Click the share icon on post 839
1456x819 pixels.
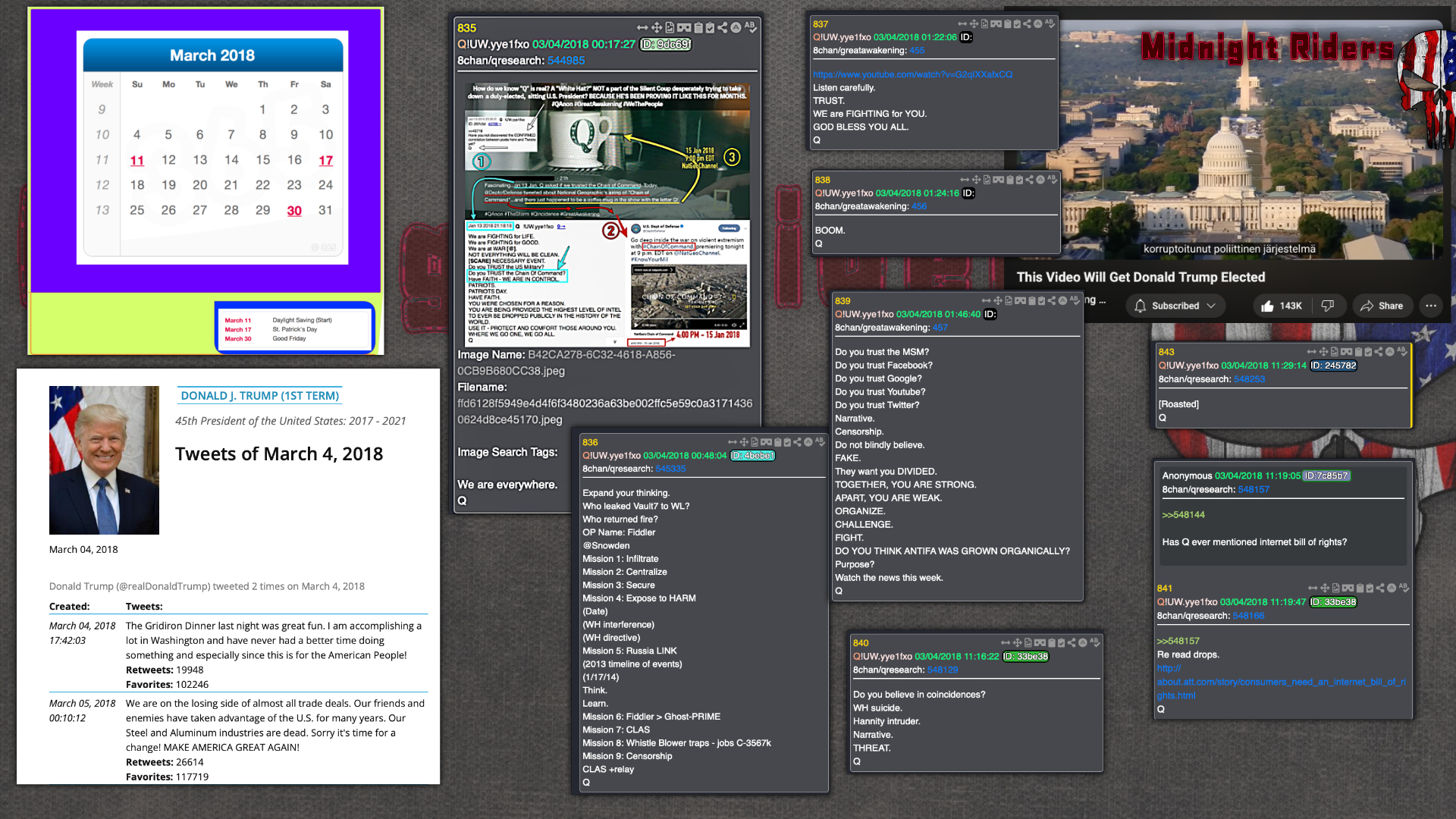coord(1051,301)
